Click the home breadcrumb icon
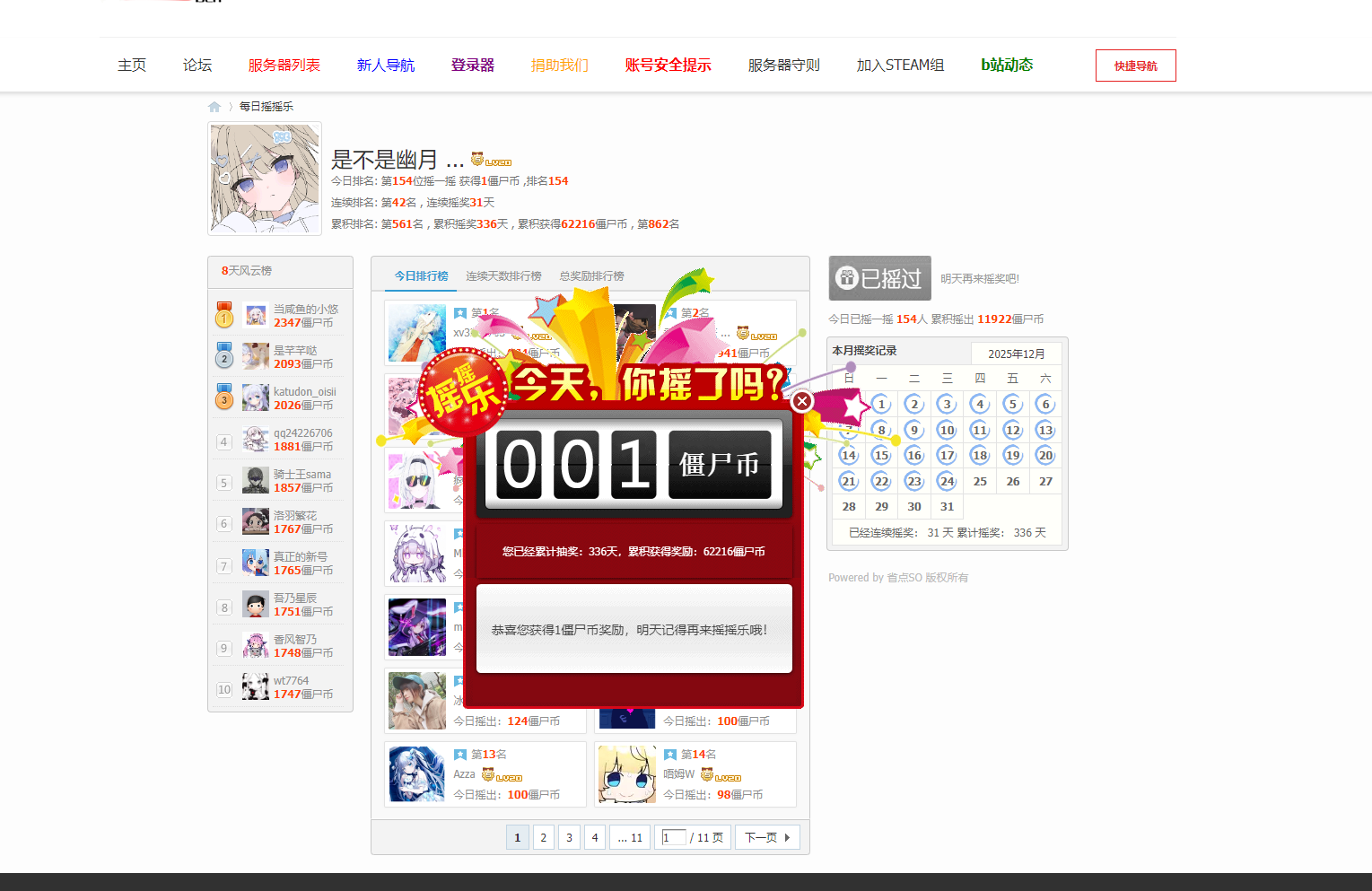The width and height of the screenshot is (1372, 891). click(214, 106)
